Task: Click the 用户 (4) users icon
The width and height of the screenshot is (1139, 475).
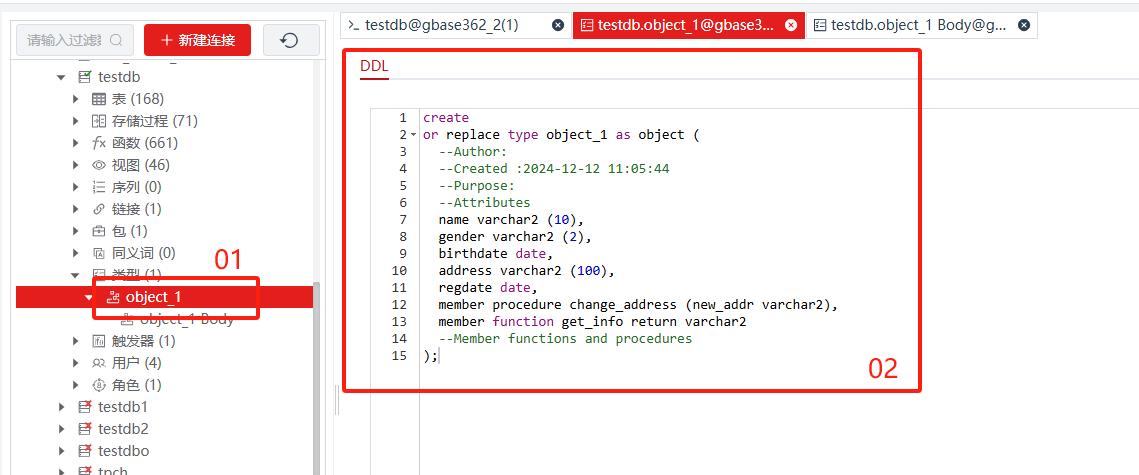Action: click(99, 363)
